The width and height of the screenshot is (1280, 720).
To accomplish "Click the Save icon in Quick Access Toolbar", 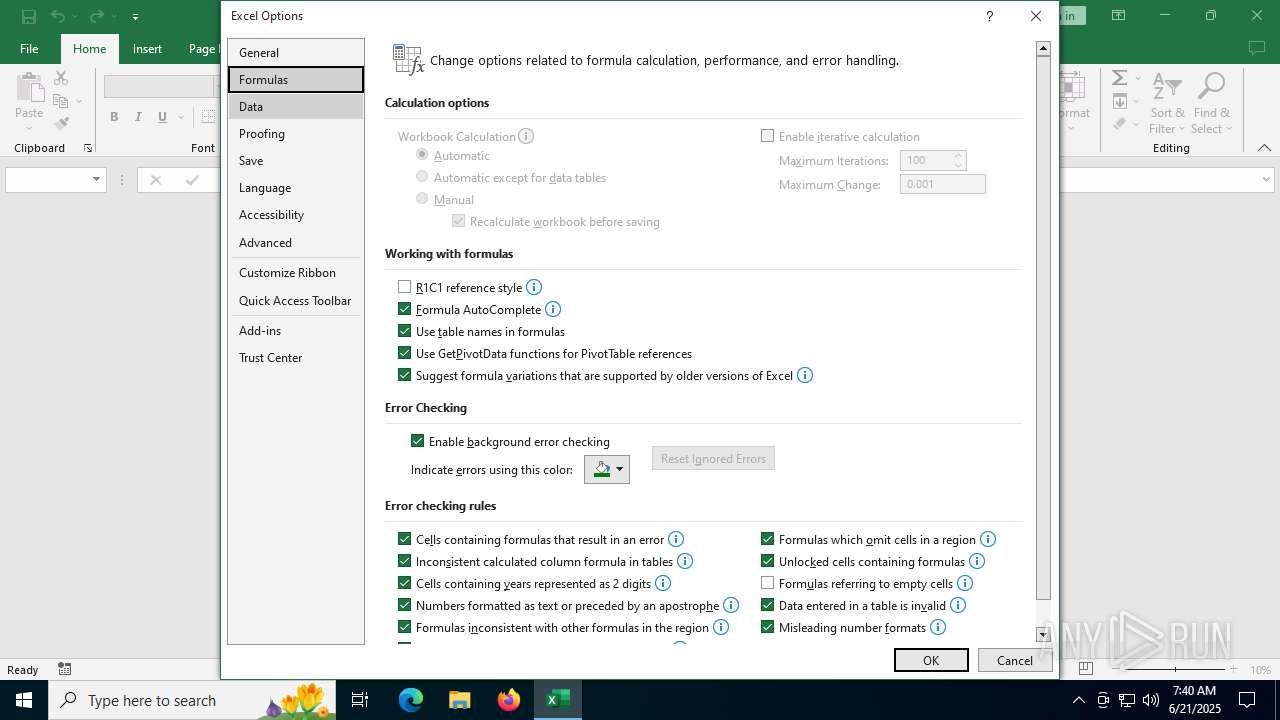I will 29,16.
